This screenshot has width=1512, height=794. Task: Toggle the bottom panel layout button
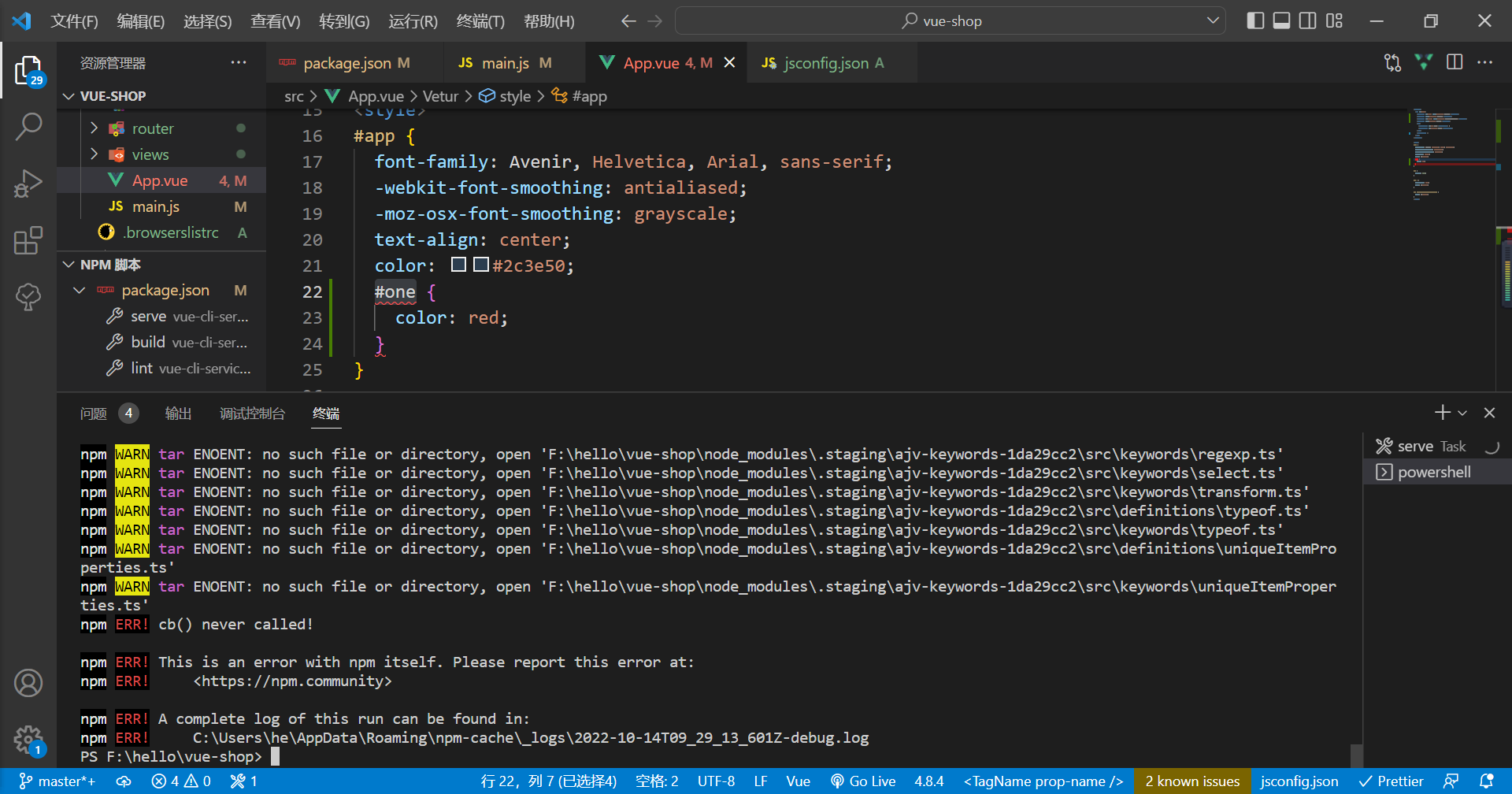coord(1281,20)
